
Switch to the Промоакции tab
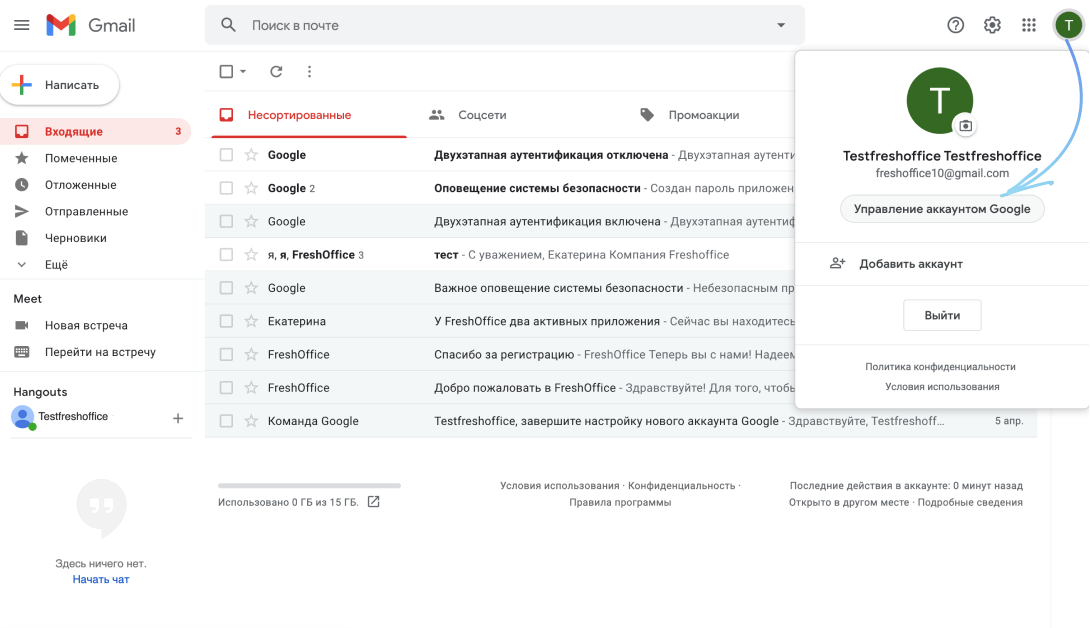(703, 115)
